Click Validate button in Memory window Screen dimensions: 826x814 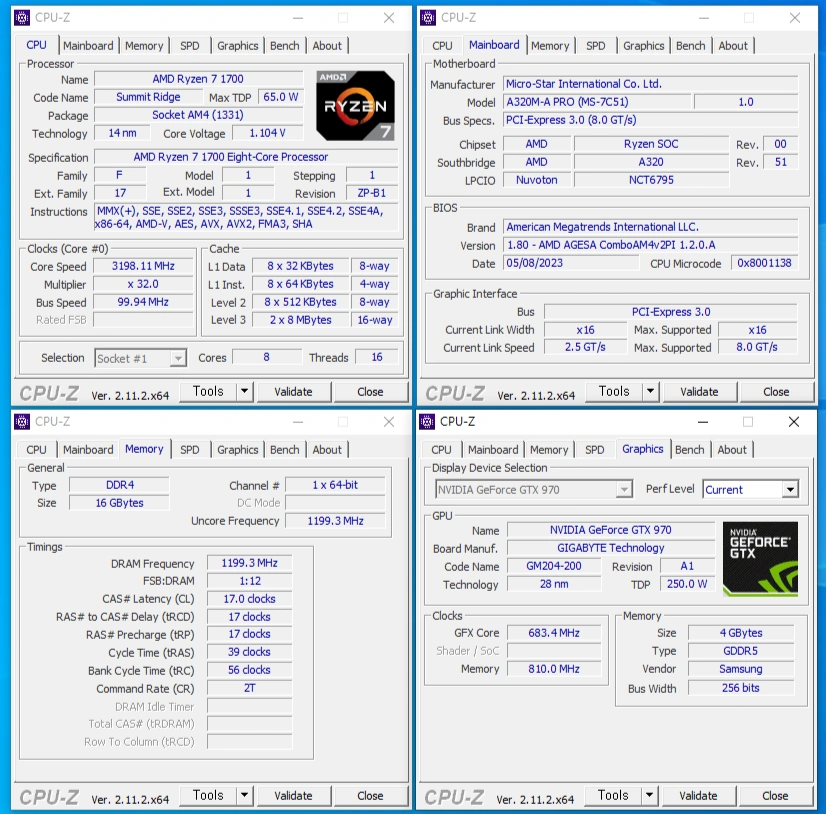[x=293, y=796]
